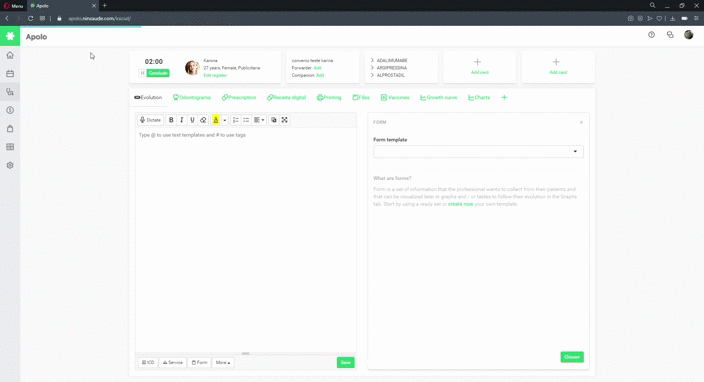
Task: Click the green Apolo logo icon
Action: (10, 36)
